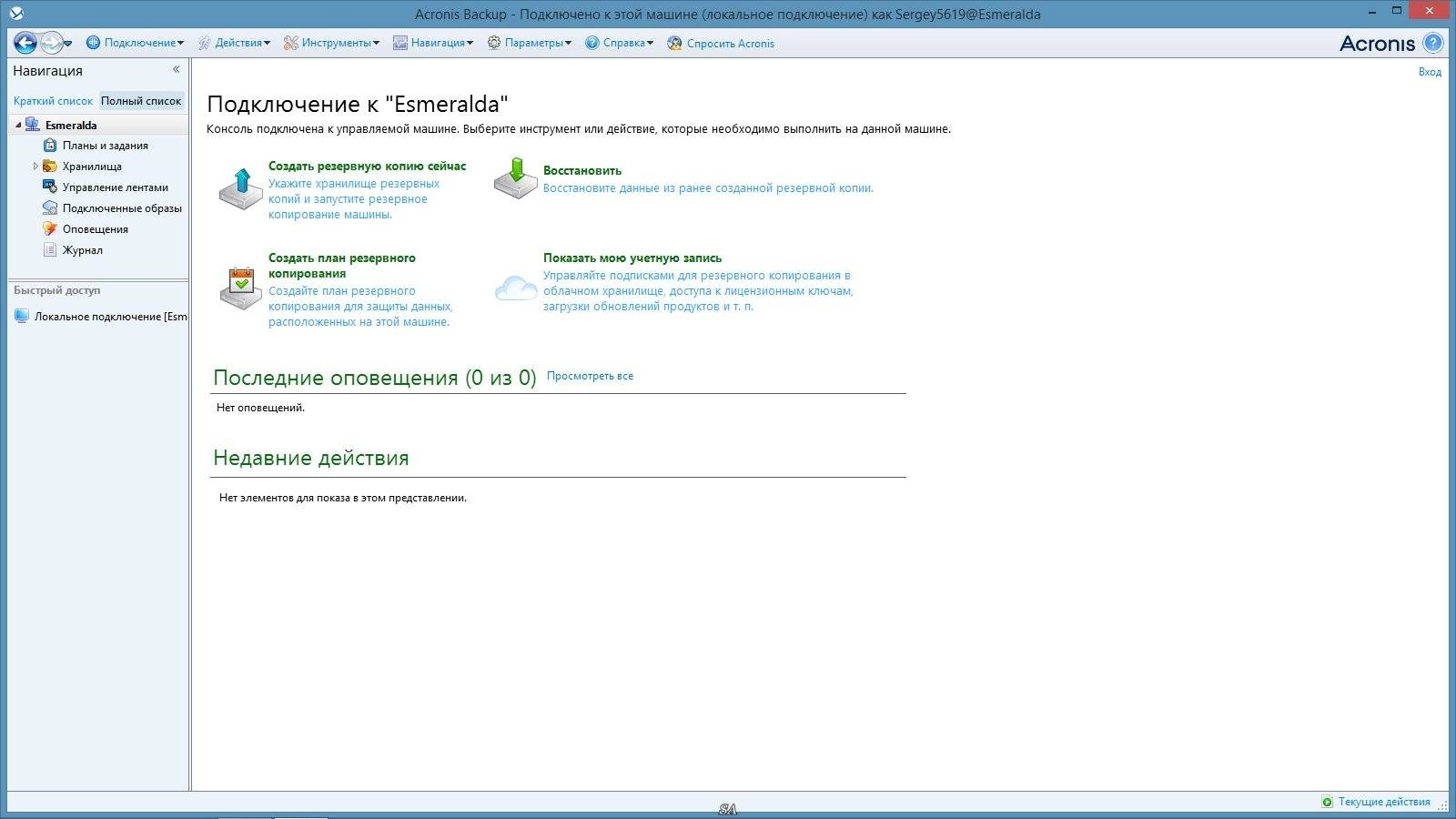Click the Инструменты tools icon
The height and width of the screenshot is (819, 1456).
[x=291, y=43]
